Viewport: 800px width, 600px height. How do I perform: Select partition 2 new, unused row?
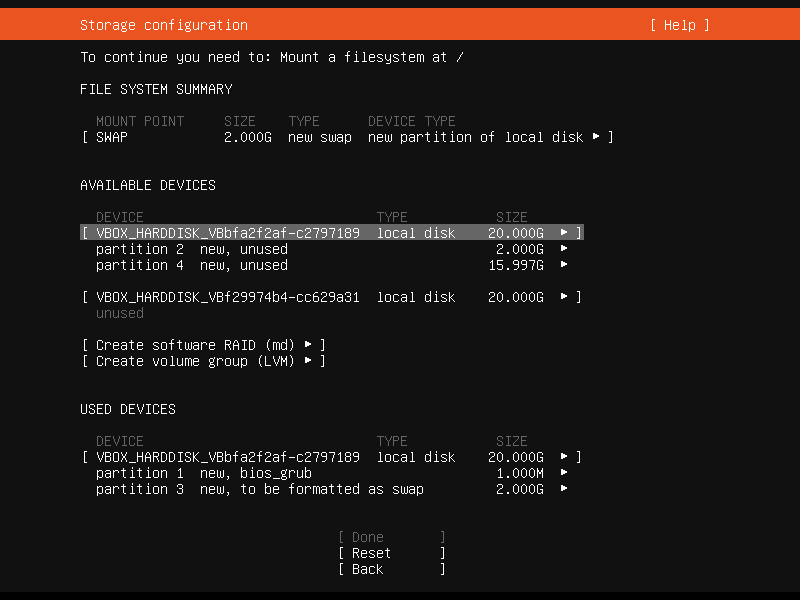tap(332, 249)
